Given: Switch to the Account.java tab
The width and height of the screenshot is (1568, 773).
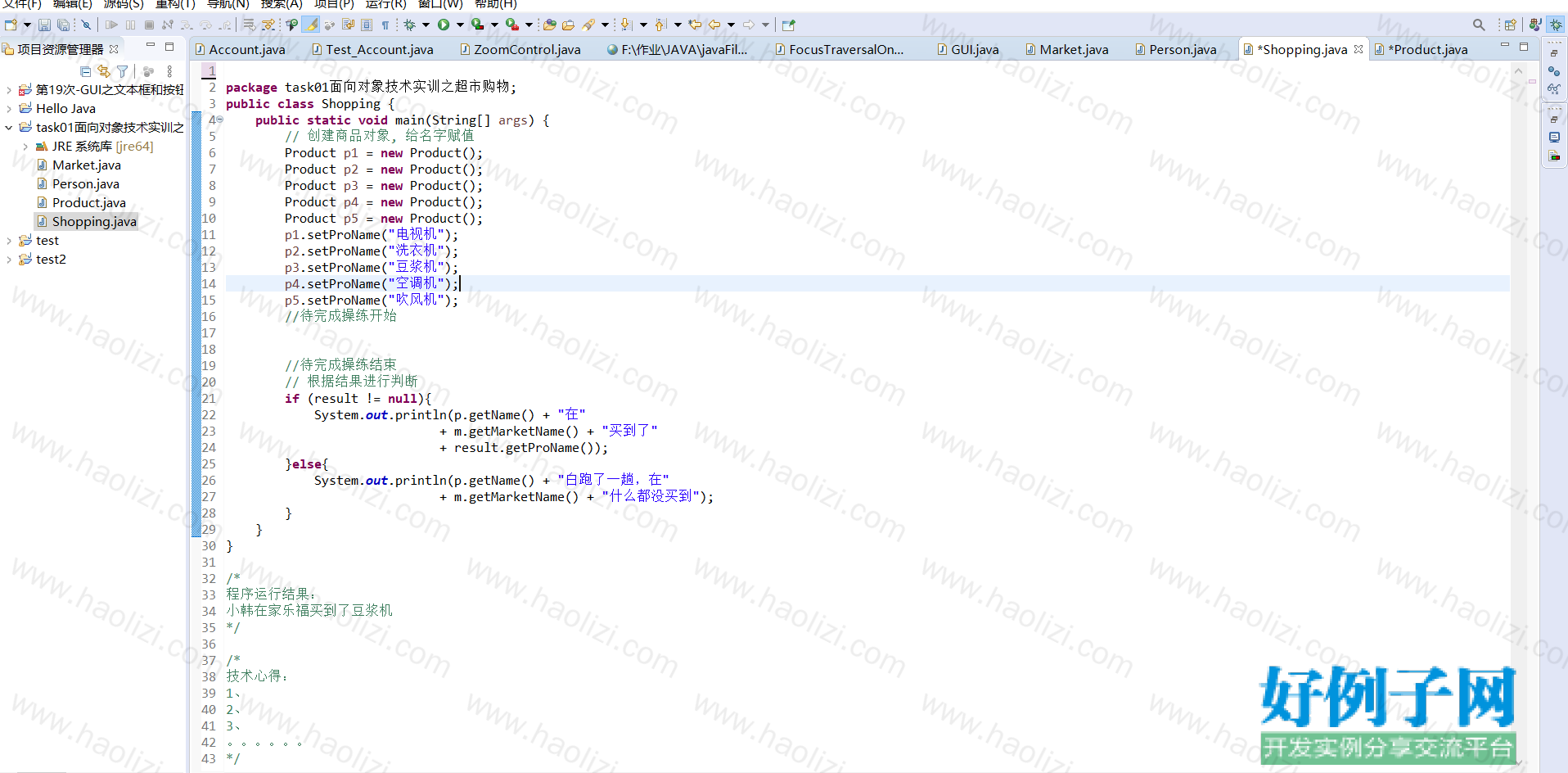Looking at the screenshot, I should click(x=240, y=49).
